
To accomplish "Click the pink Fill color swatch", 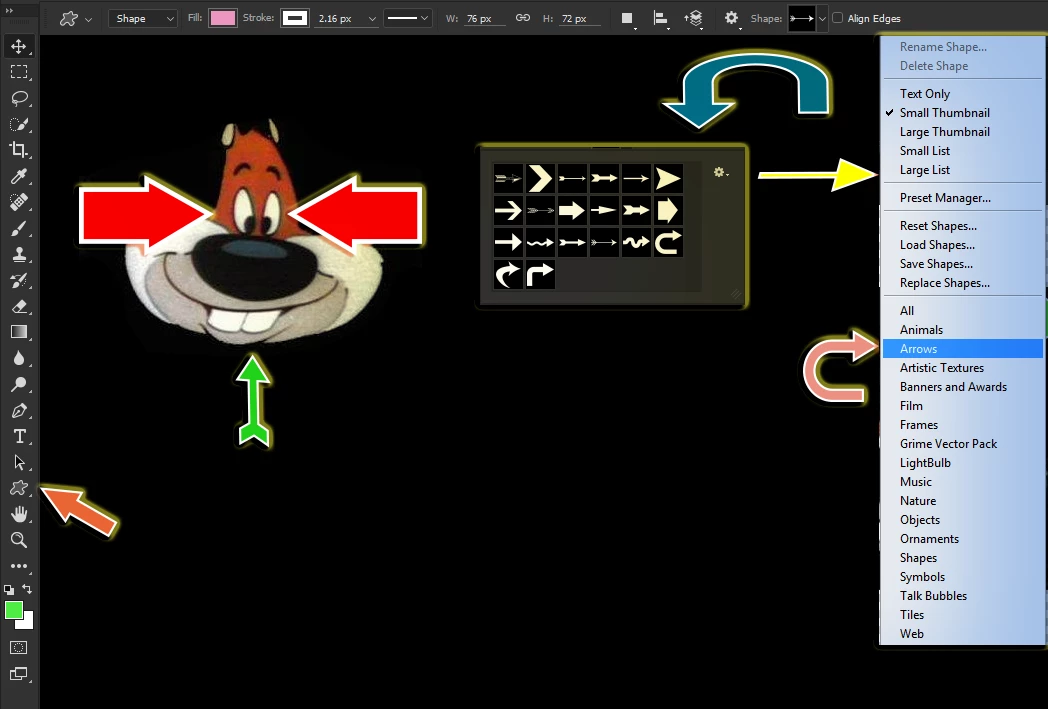I will [x=223, y=19].
